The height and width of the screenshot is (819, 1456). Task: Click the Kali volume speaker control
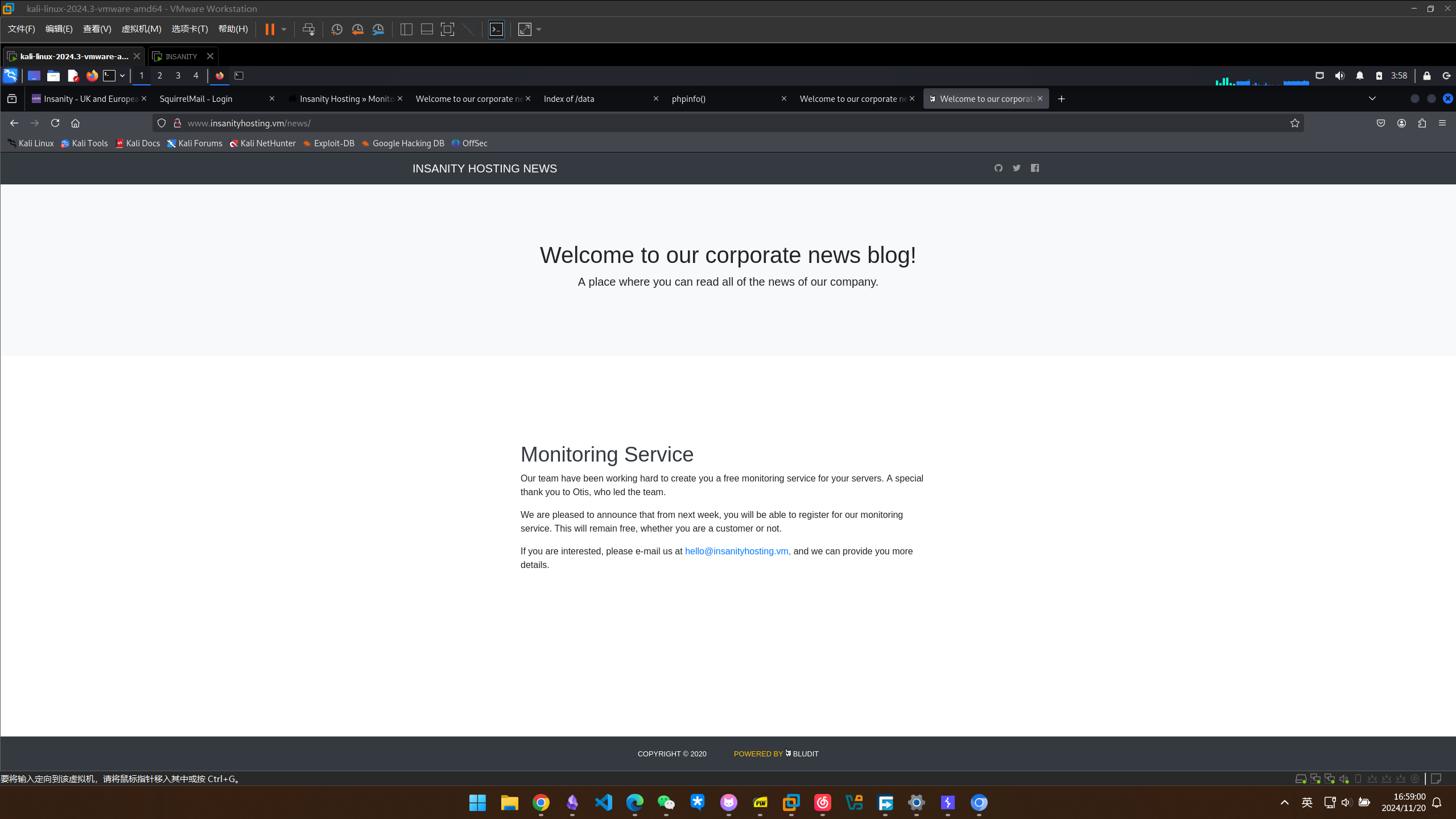1339,76
